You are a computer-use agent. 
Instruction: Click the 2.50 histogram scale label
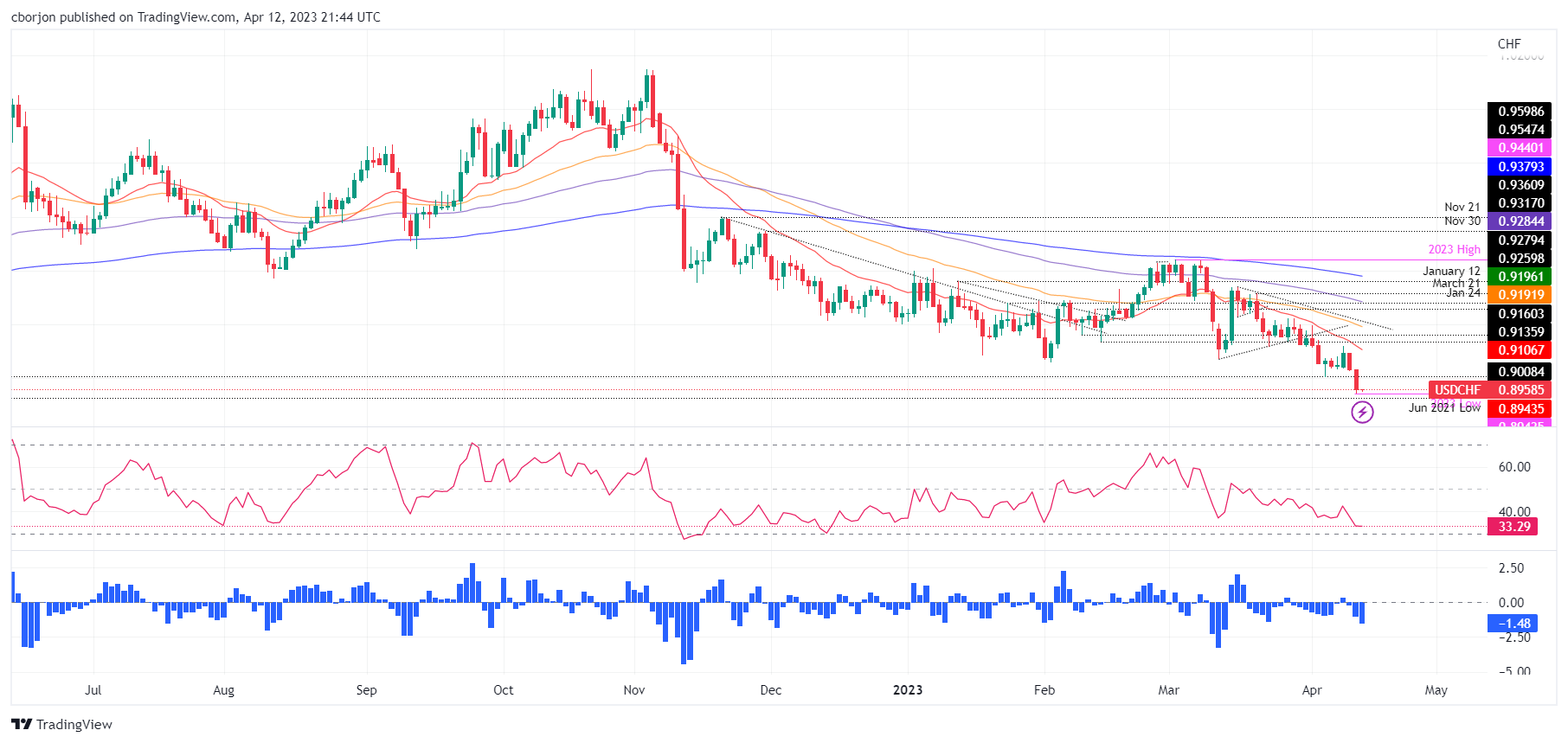(1511, 568)
